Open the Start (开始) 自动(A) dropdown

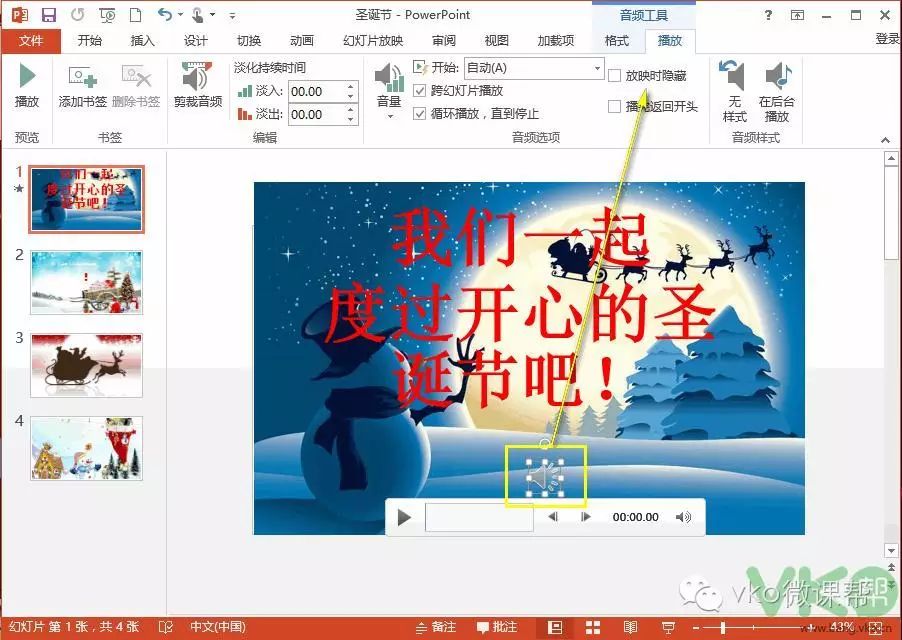click(597, 68)
